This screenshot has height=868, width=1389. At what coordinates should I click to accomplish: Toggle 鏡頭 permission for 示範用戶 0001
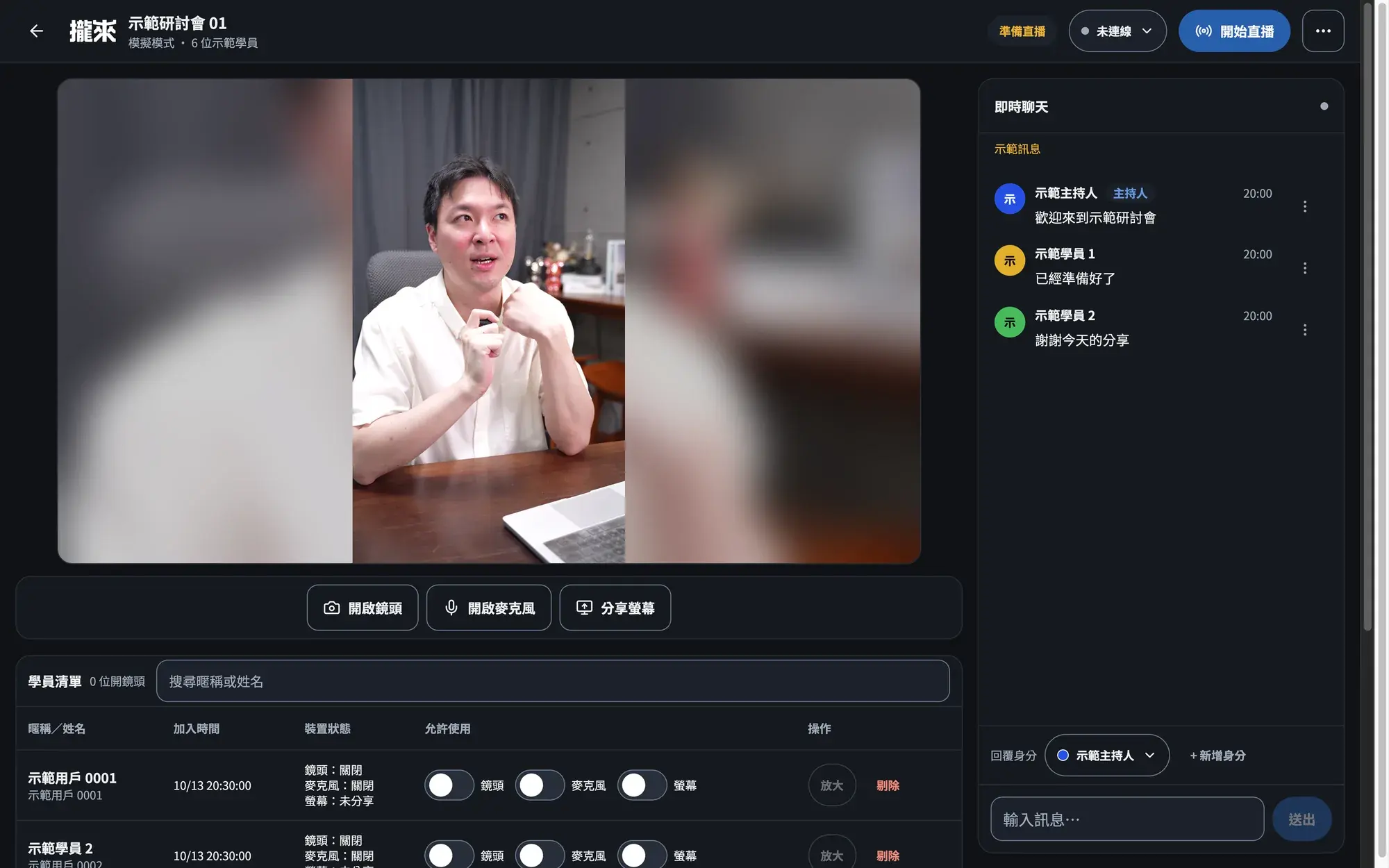tap(449, 785)
